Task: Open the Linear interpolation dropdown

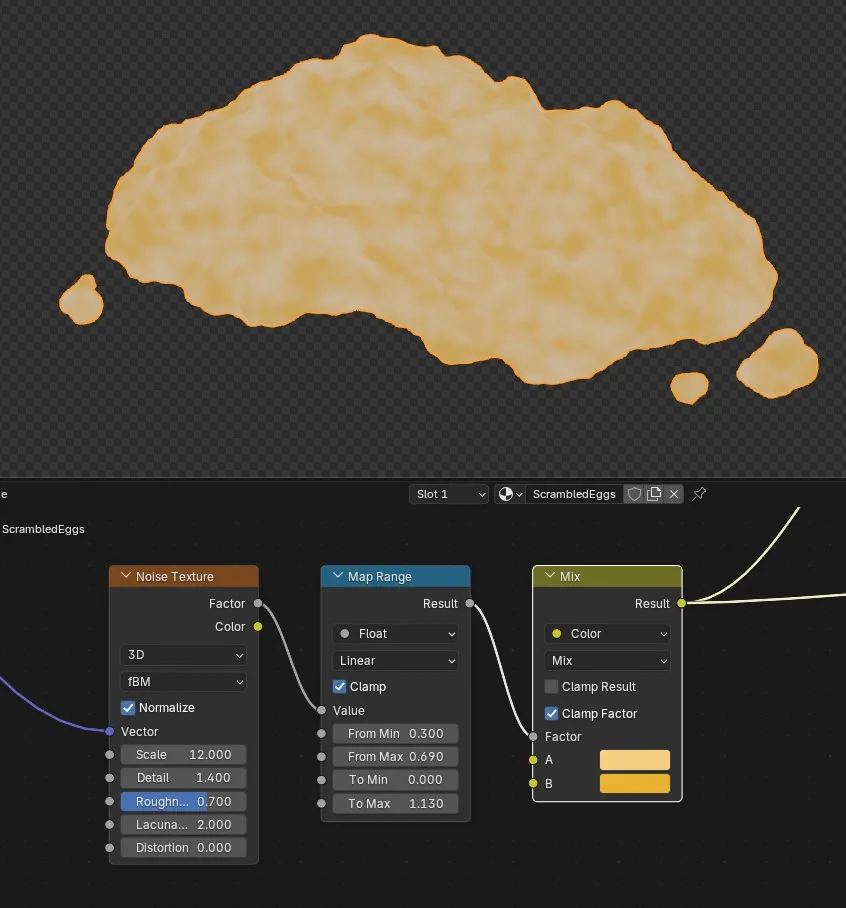Action: pyautogui.click(x=395, y=661)
